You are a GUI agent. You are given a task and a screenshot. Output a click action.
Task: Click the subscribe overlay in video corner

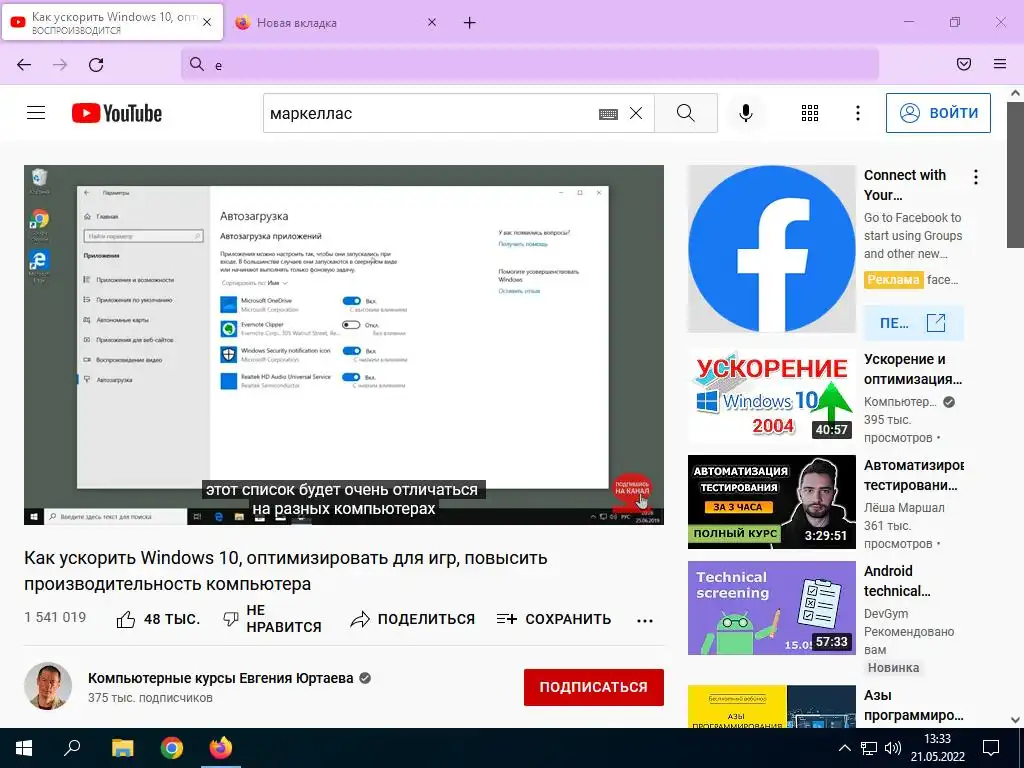632,490
